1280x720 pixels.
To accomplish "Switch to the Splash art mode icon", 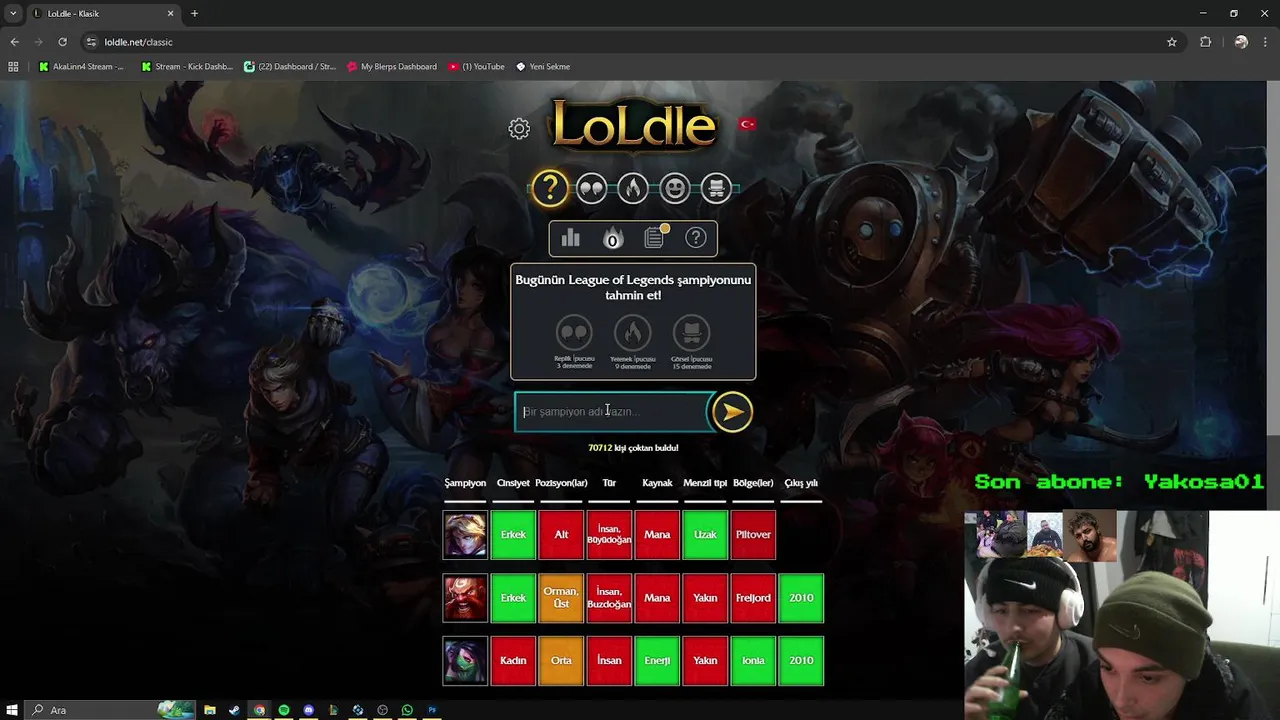I will point(716,187).
